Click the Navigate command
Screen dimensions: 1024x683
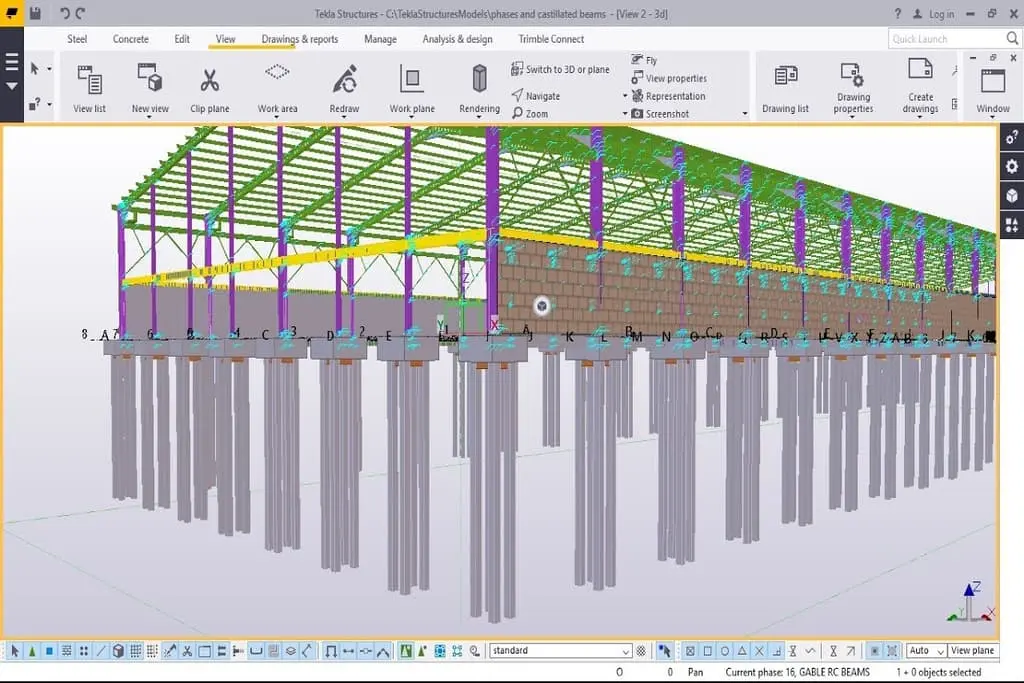[536, 95]
